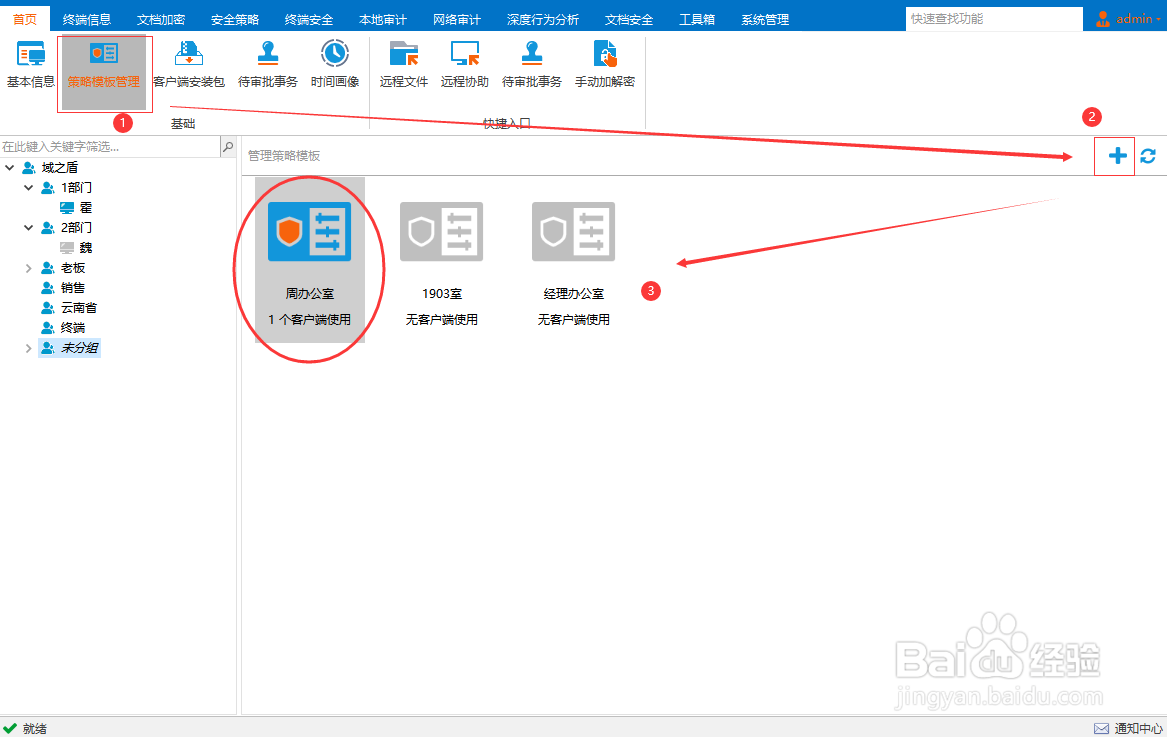
Task: Click the 就绪 status indicator
Action: point(25,728)
